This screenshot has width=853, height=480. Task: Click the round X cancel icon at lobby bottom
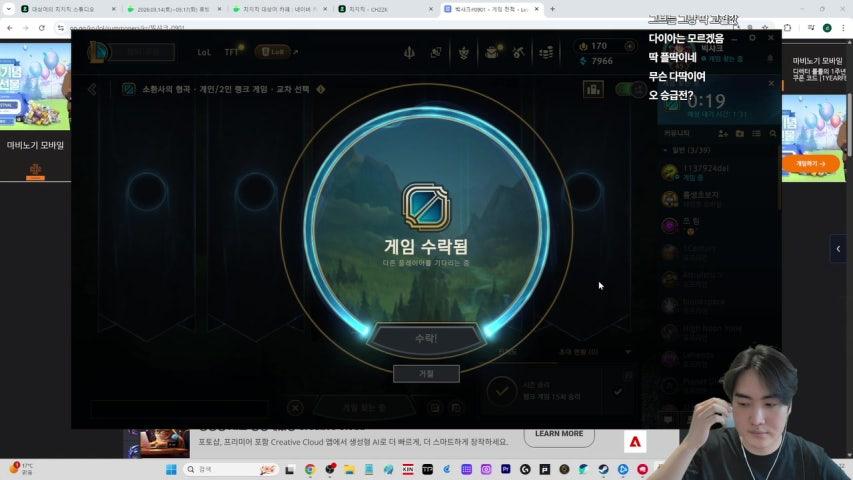tap(295, 408)
